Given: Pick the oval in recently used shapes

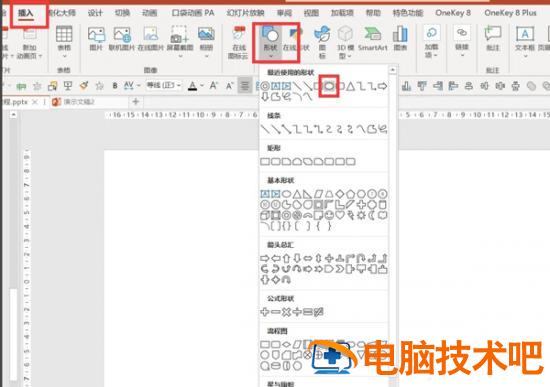Looking at the screenshot, I should (329, 86).
